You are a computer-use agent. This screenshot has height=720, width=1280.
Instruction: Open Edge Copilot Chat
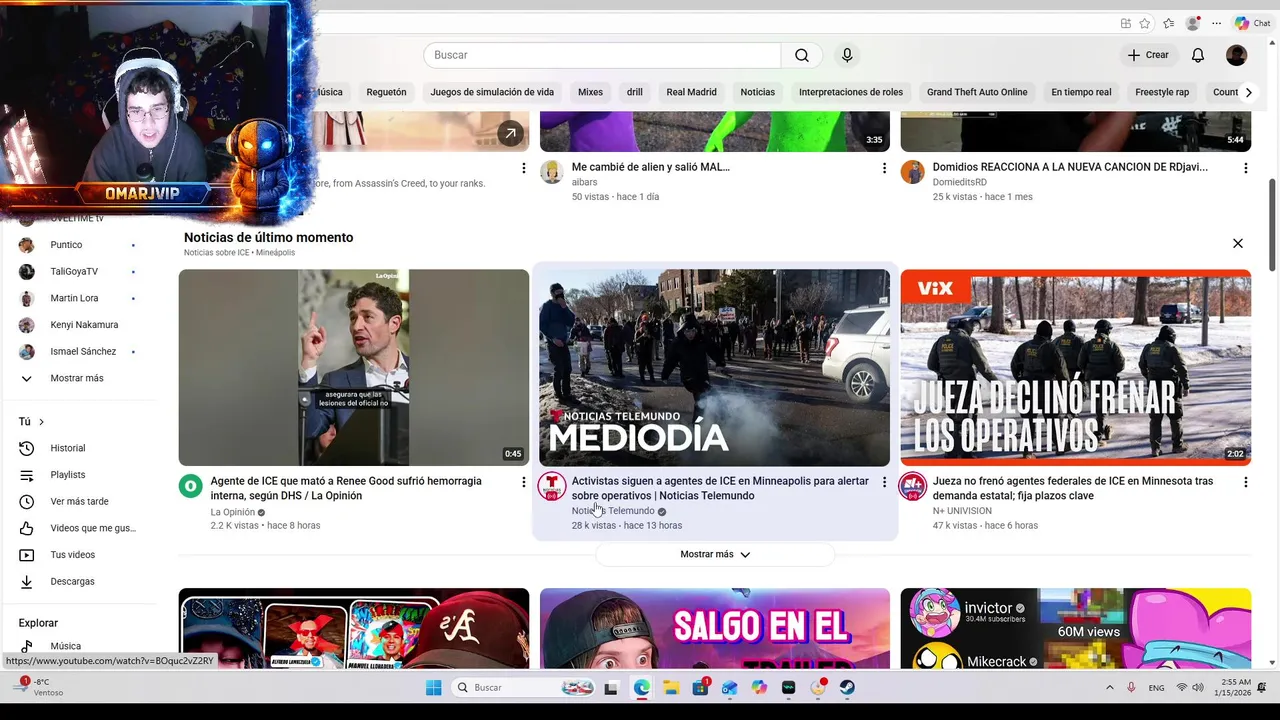[1253, 23]
